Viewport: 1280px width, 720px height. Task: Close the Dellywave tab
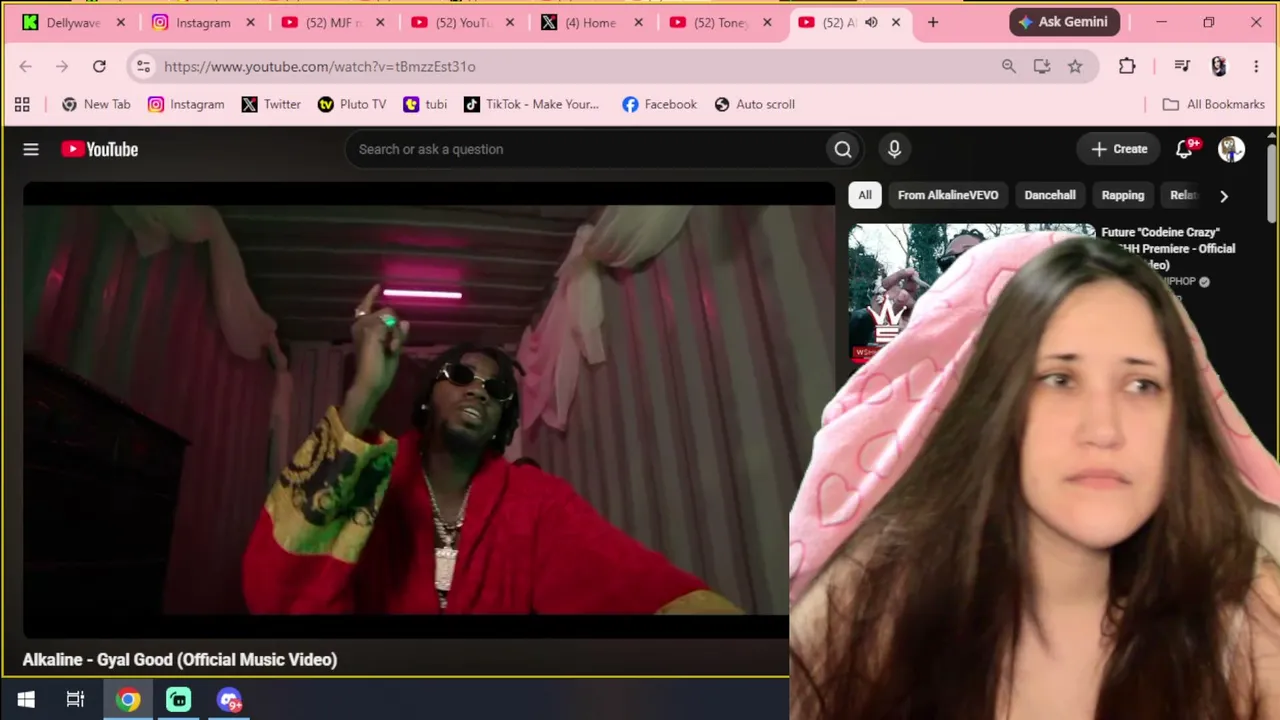click(x=121, y=22)
